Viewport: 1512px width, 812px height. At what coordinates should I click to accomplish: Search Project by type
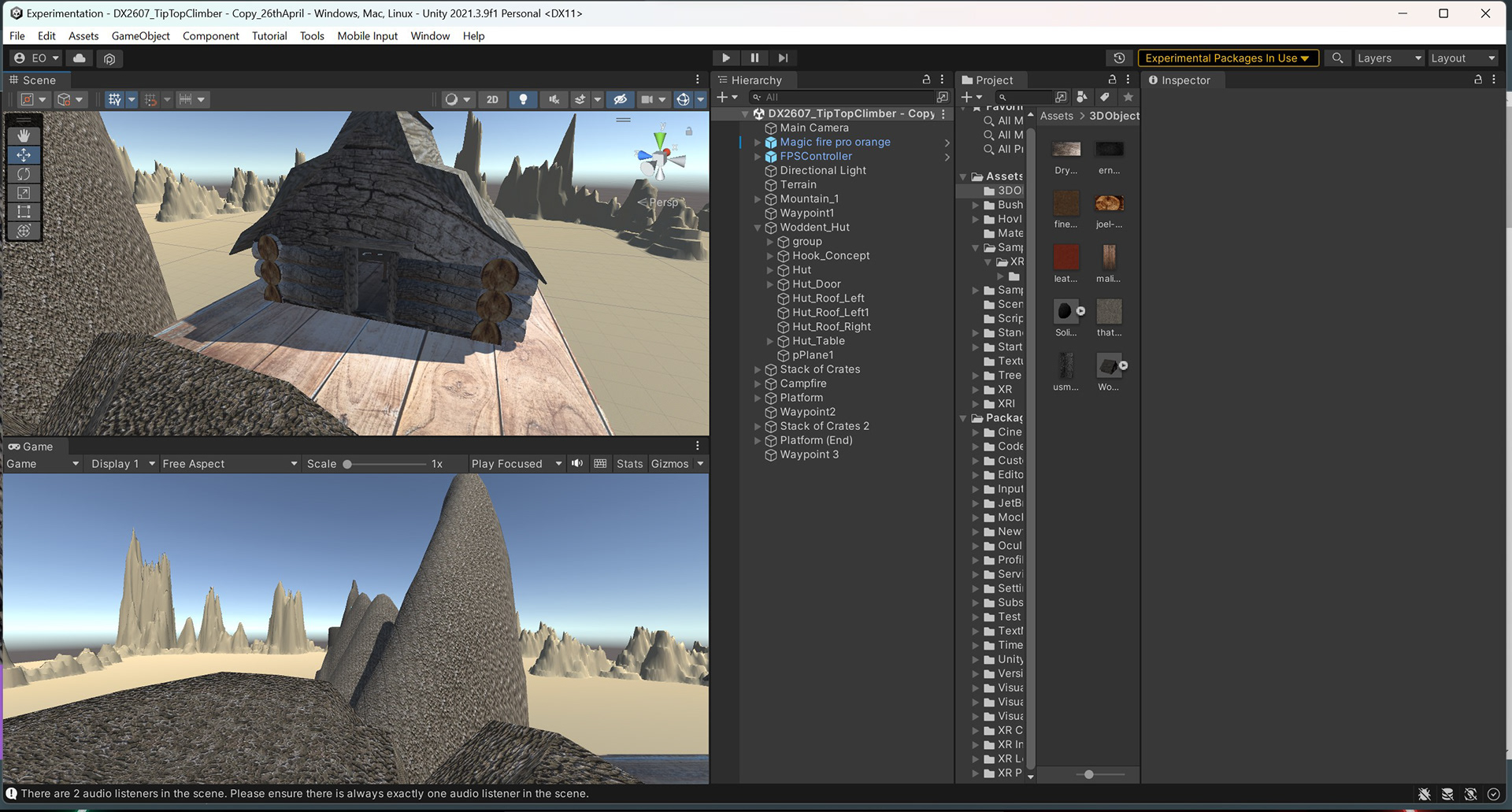1083,97
